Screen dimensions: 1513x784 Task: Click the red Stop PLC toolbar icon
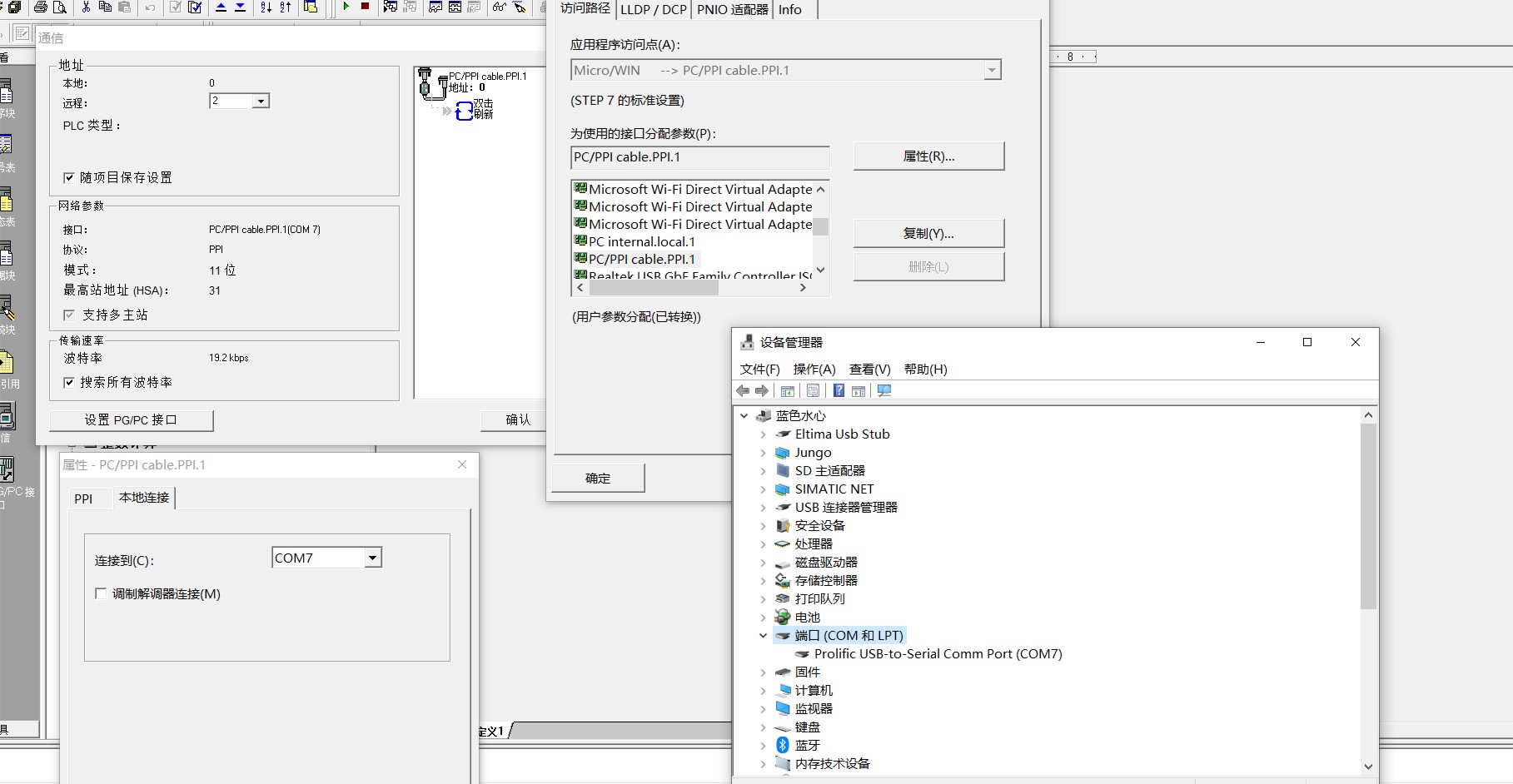(x=365, y=7)
